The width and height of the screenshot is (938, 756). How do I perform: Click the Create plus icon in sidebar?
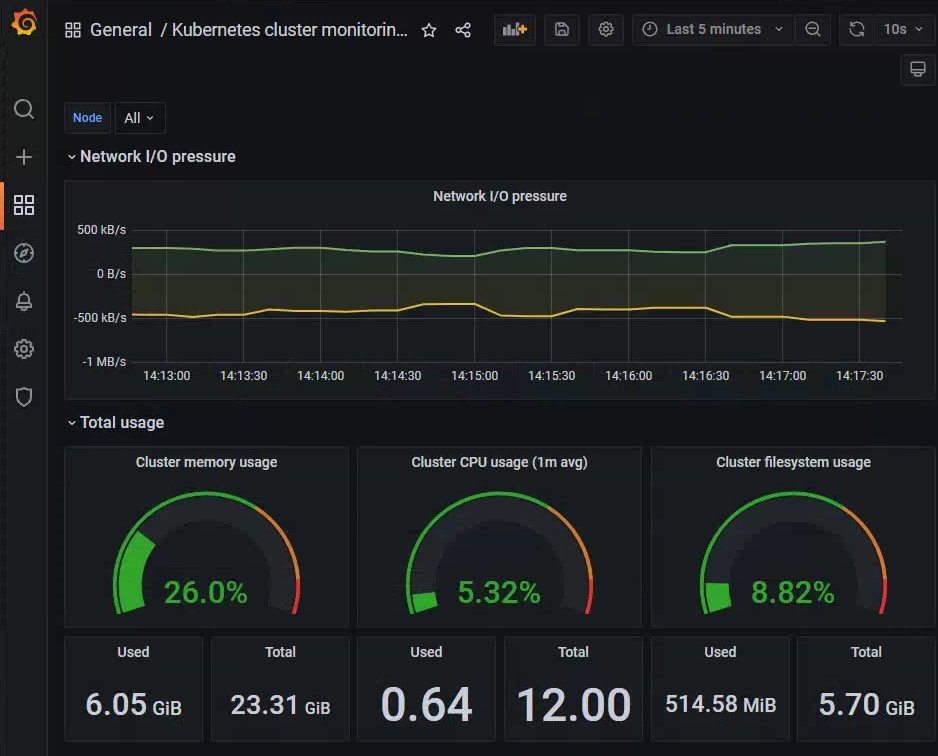coord(24,157)
